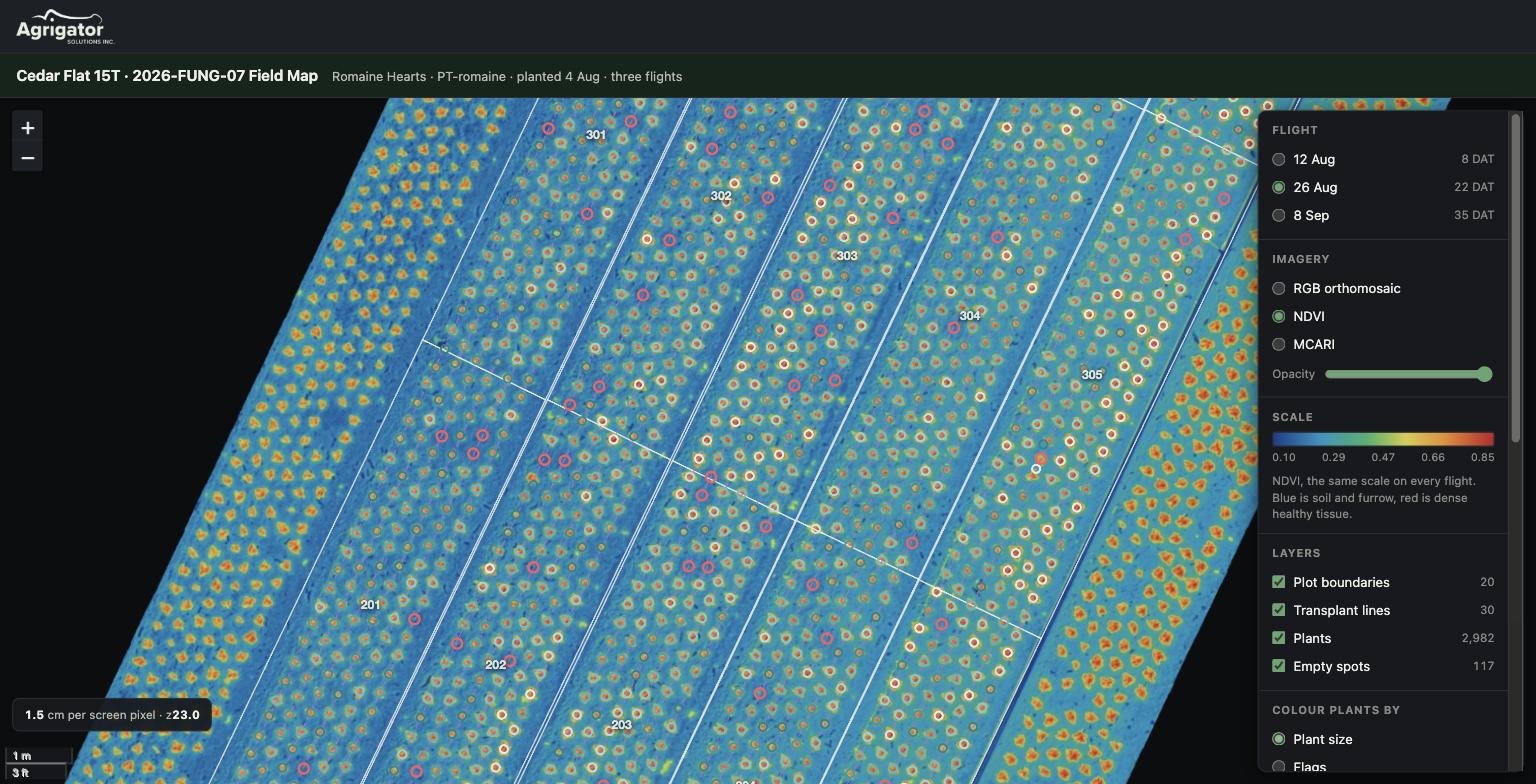
Task: Click plot label 203 on map
Action: [x=621, y=725]
